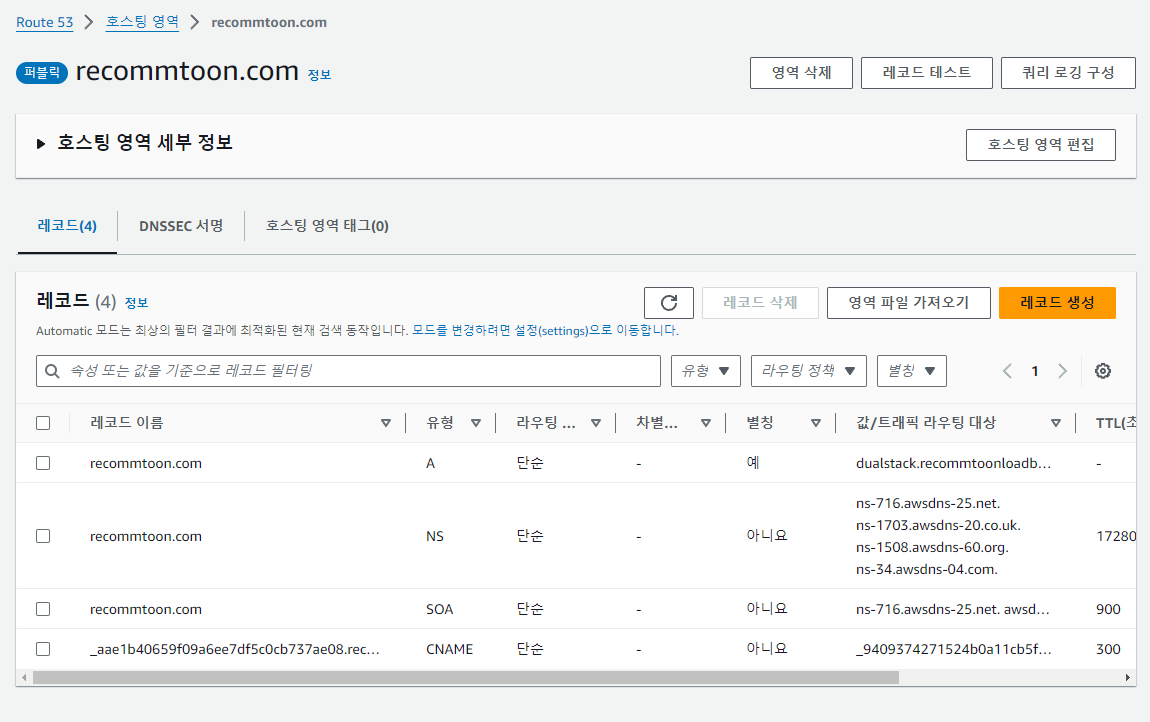Screen dimensions: 1150x722
Task: Click SOA type cell
Action: [439, 609]
